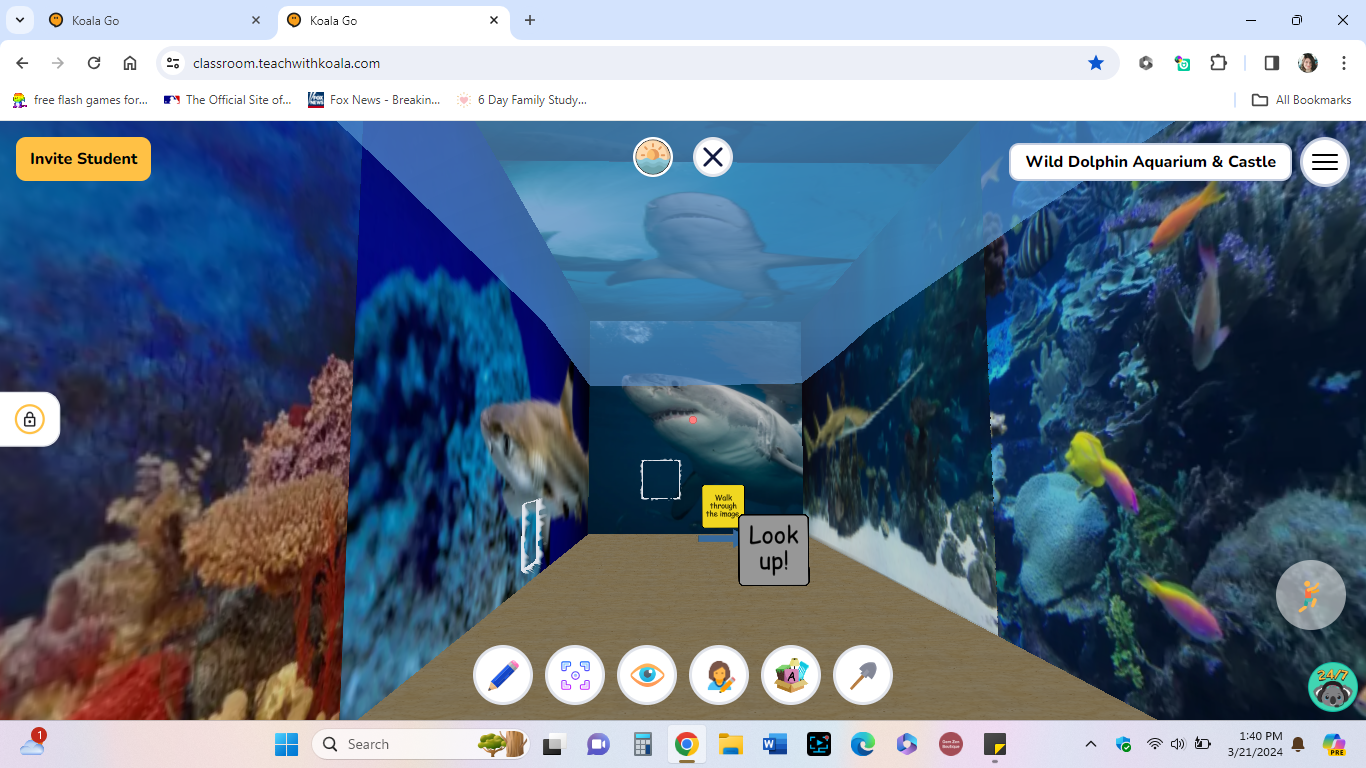The width and height of the screenshot is (1366, 768).
Task: Select the pencil drawing tool
Action: click(502, 675)
